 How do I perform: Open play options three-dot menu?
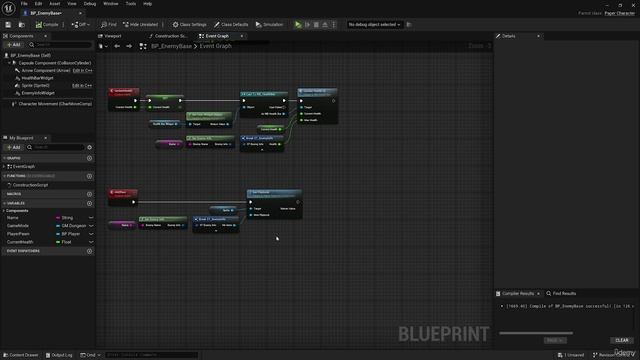coord(333,25)
